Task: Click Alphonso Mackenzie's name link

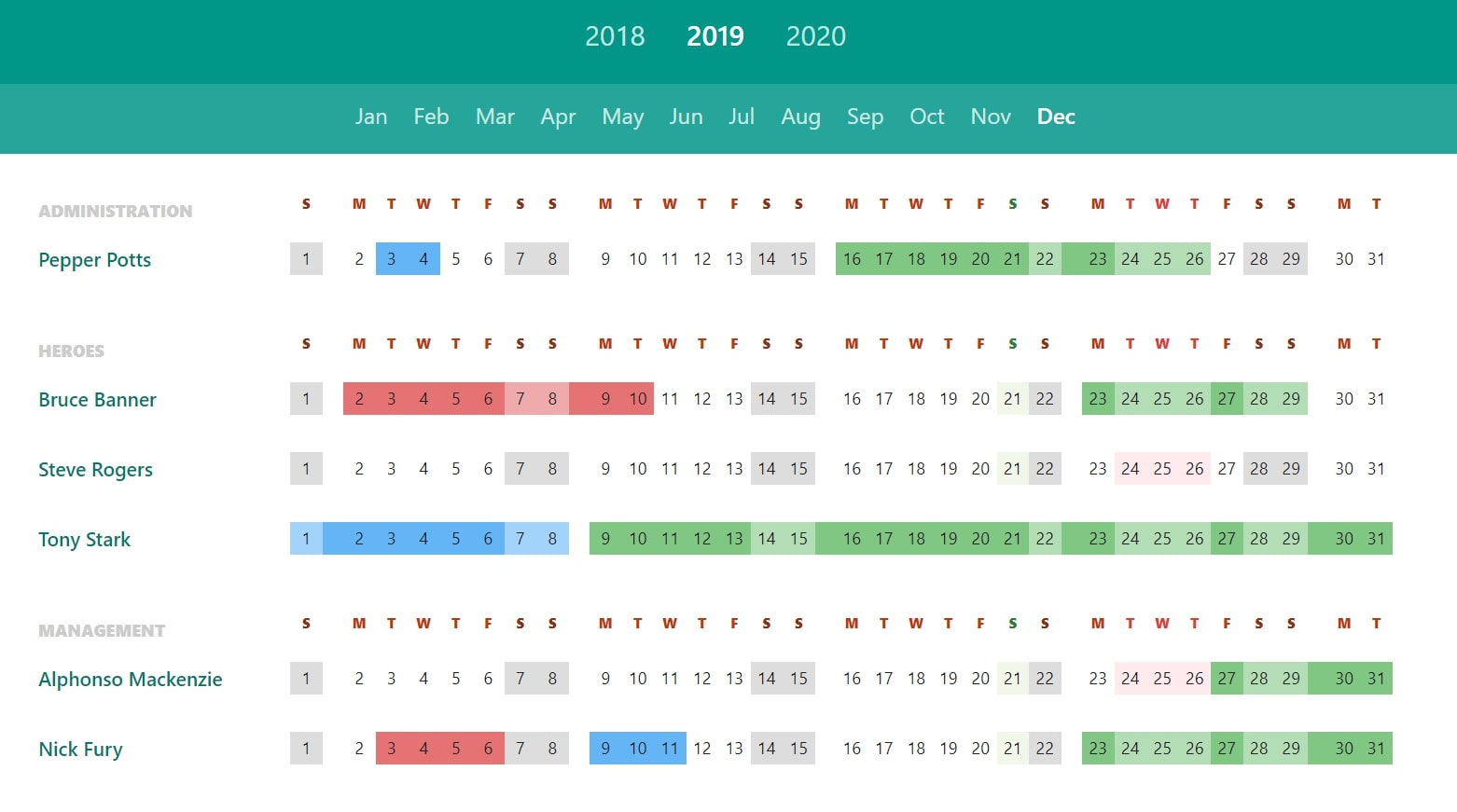Action: pyautogui.click(x=130, y=679)
